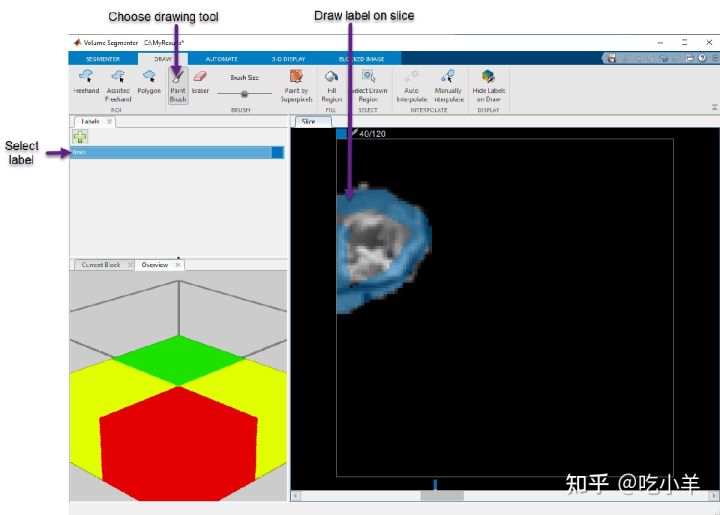Pick the Eraser tool
Viewport: 720px width, 515px height.
(200, 81)
